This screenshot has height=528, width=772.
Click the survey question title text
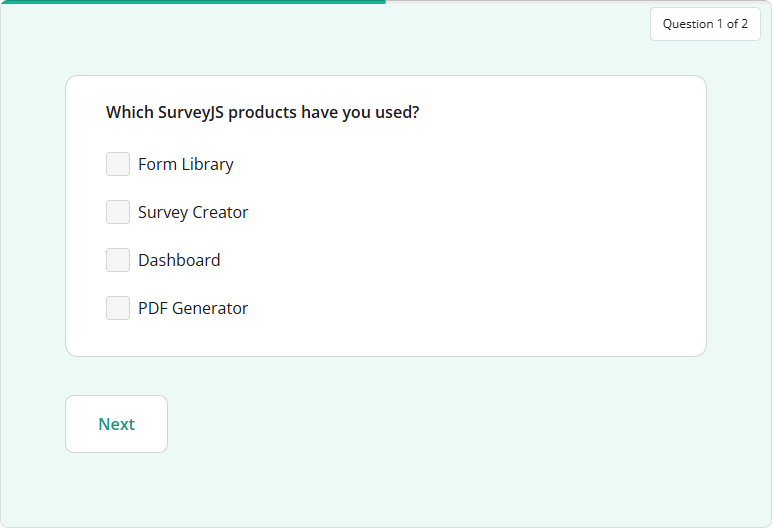pos(262,112)
